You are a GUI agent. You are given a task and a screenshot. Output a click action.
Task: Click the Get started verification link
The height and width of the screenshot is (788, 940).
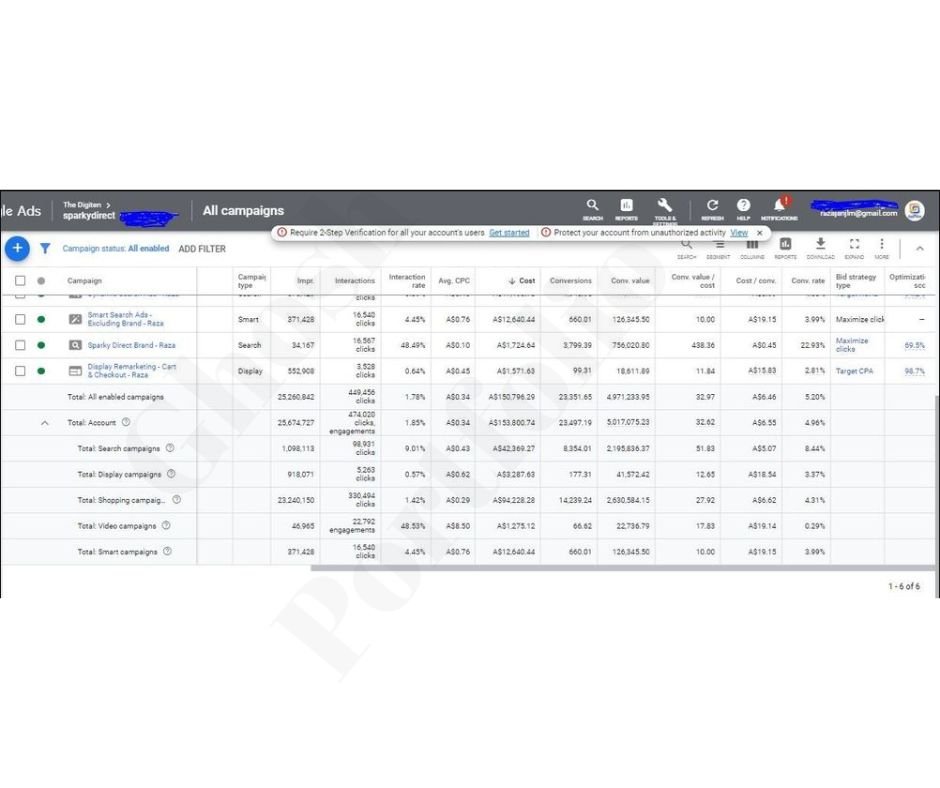509,233
